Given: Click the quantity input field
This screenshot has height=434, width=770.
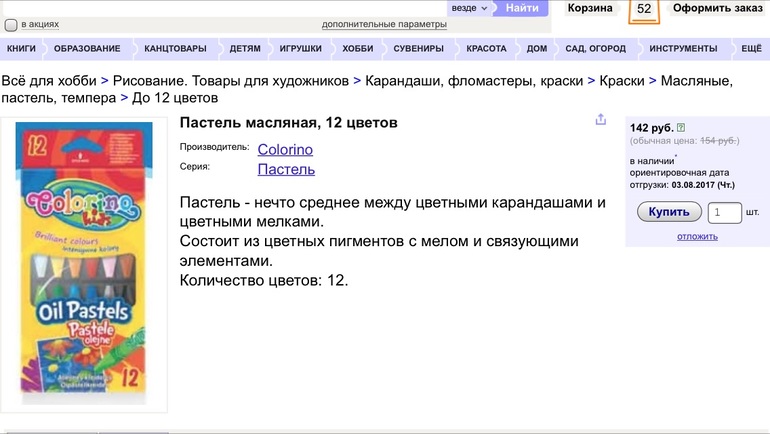Looking at the screenshot, I should [724, 212].
